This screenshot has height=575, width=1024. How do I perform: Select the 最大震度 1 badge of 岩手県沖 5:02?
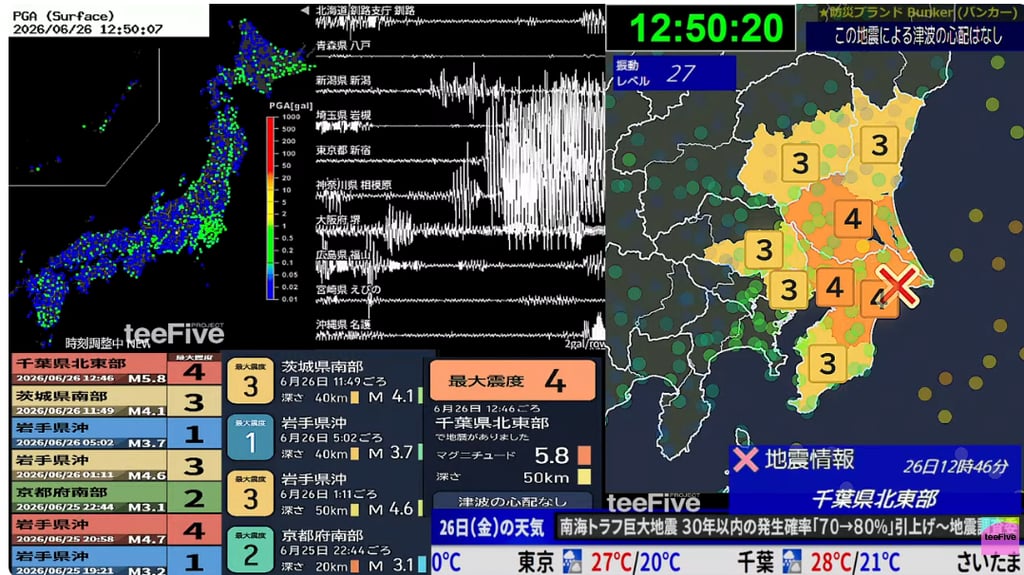[250, 437]
